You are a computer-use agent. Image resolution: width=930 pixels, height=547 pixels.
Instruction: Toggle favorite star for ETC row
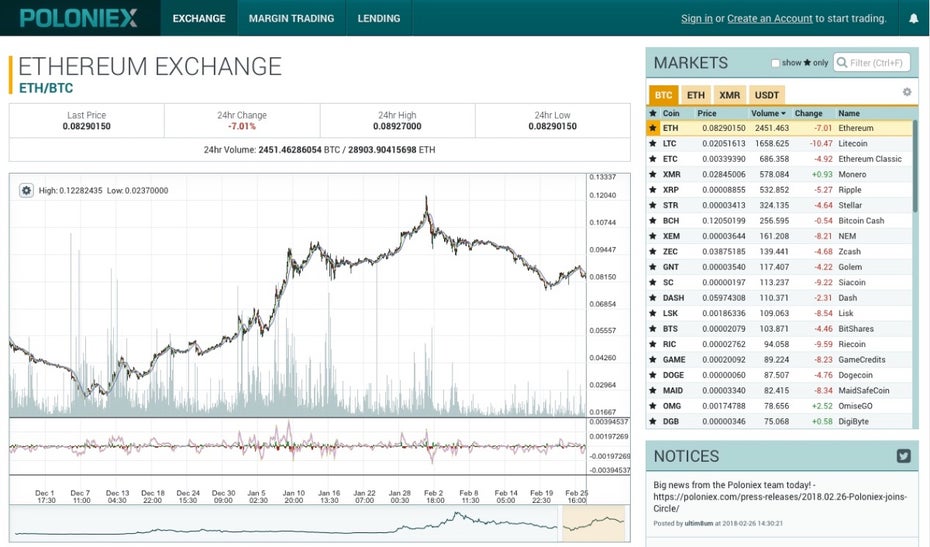[x=653, y=159]
